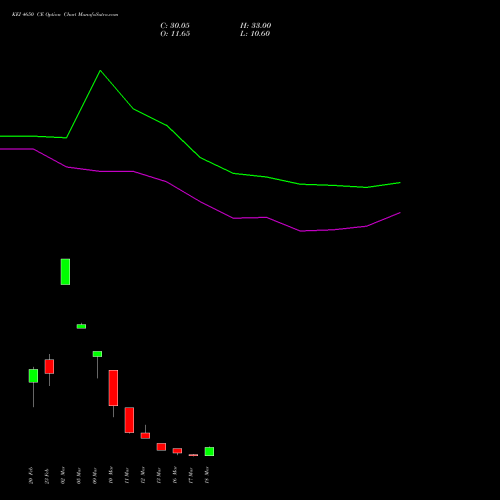Image resolution: width=500 pixels, height=500 pixels.
Task: Click the close price value 'C: 30.05'
Action: (x=175, y=26)
